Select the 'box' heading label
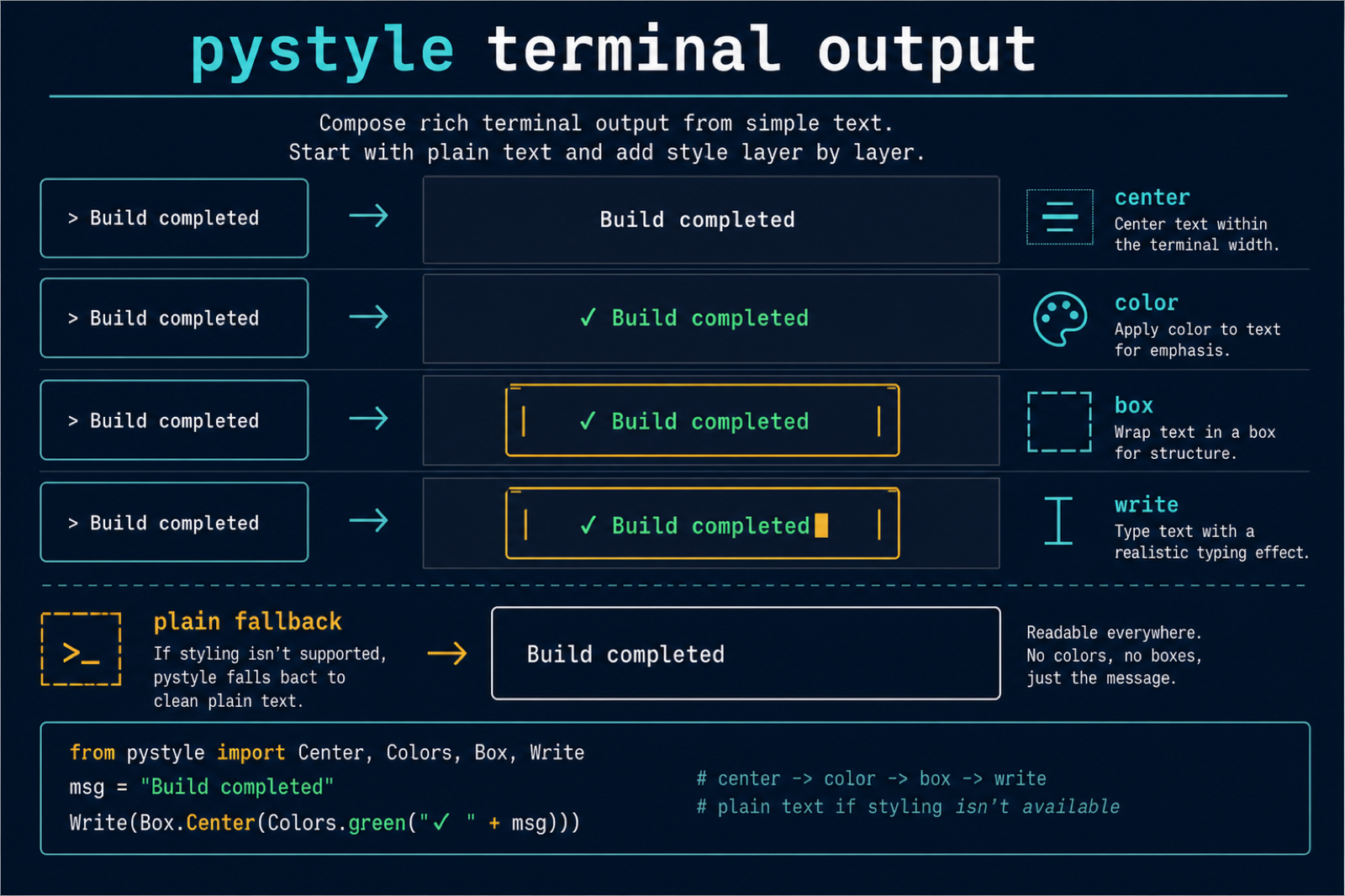The height and width of the screenshot is (896, 1345). coord(1134,406)
